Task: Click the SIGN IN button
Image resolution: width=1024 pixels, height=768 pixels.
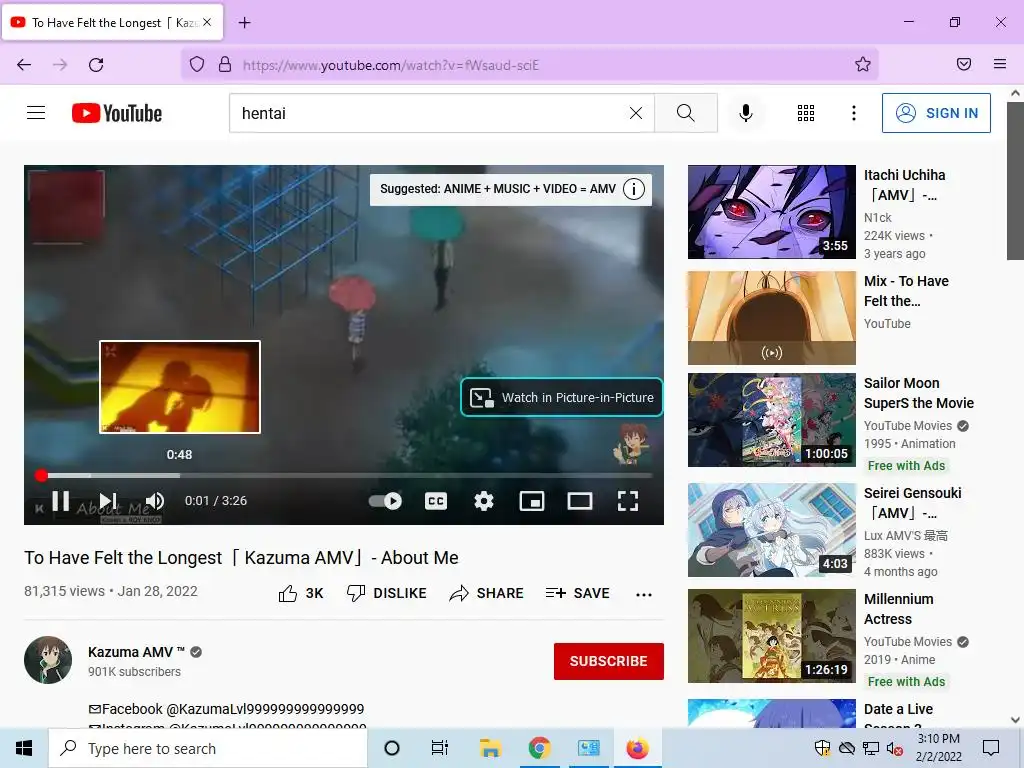Action: tap(936, 113)
